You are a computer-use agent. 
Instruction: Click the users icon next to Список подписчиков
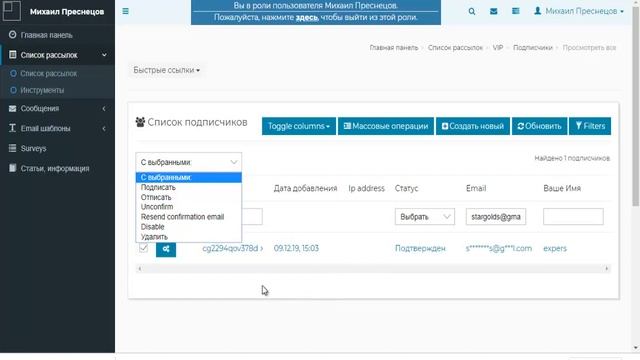click(x=140, y=122)
